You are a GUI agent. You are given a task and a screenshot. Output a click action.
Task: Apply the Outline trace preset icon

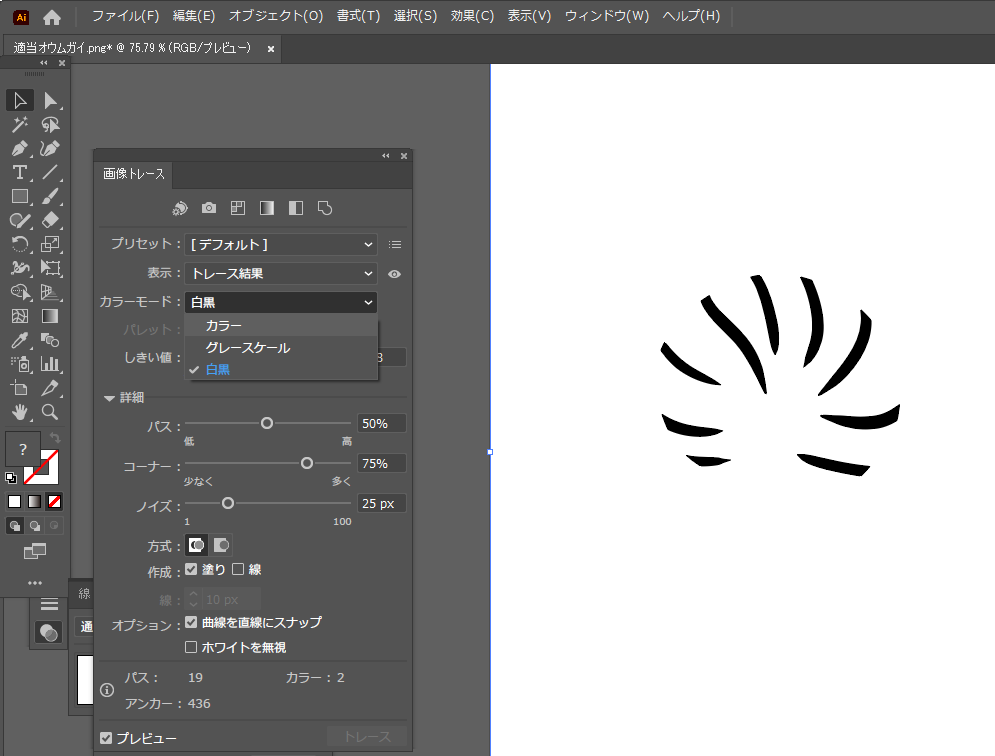click(325, 208)
